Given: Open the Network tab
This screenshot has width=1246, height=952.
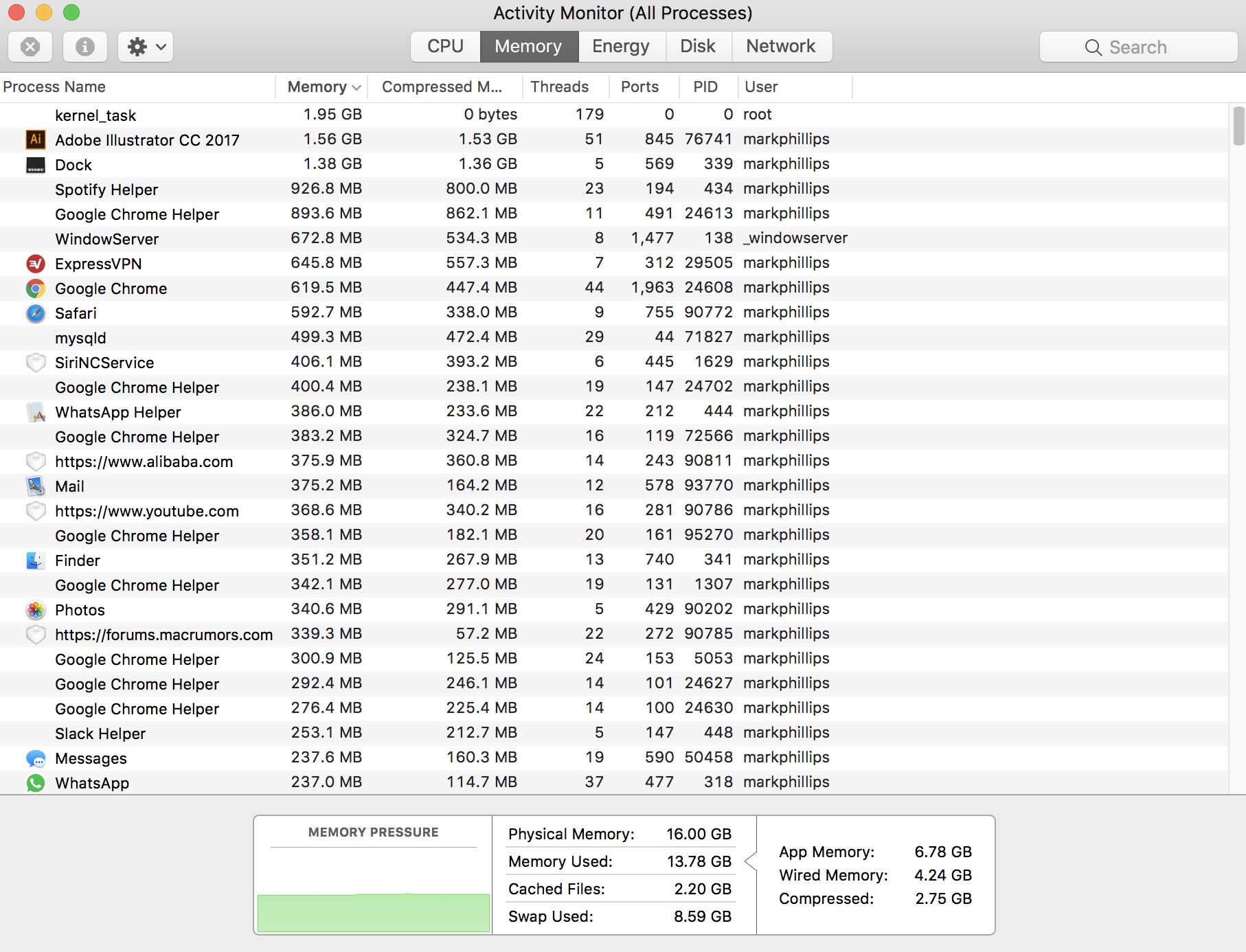Looking at the screenshot, I should 781,47.
